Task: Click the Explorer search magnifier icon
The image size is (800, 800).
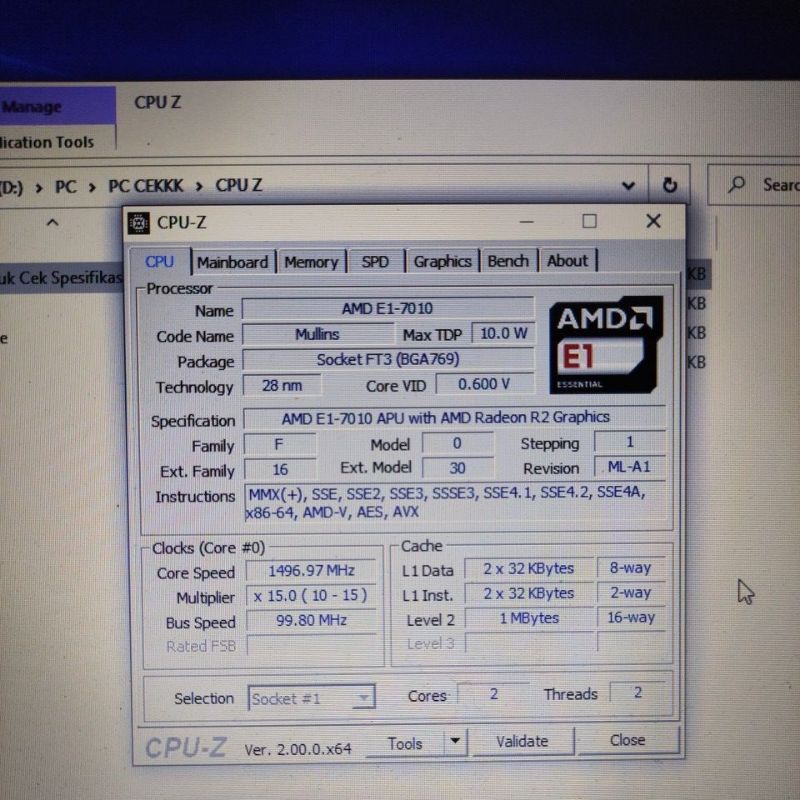Action: pyautogui.click(x=736, y=184)
